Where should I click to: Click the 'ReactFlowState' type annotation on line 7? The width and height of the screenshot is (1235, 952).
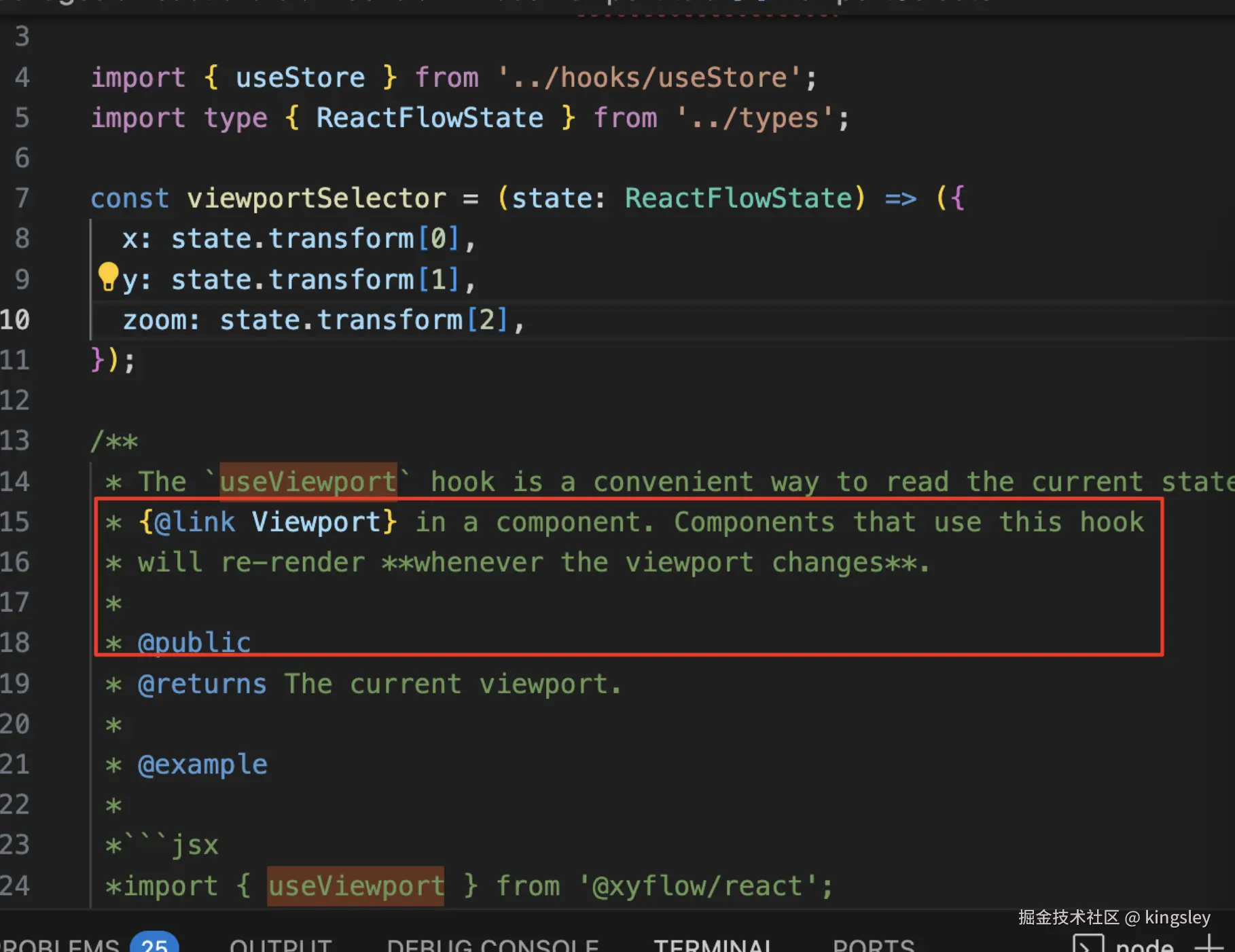pos(738,198)
